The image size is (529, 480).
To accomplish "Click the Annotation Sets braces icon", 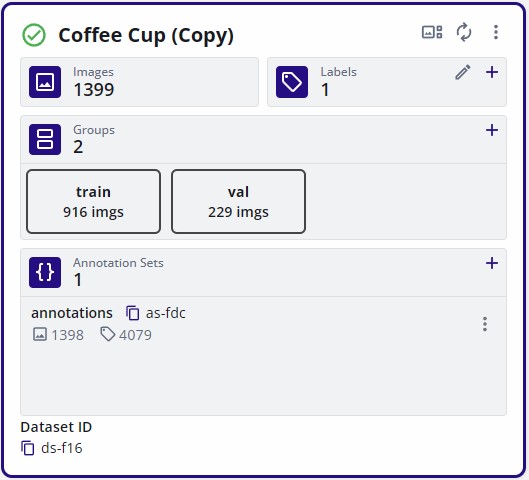I will point(45,272).
